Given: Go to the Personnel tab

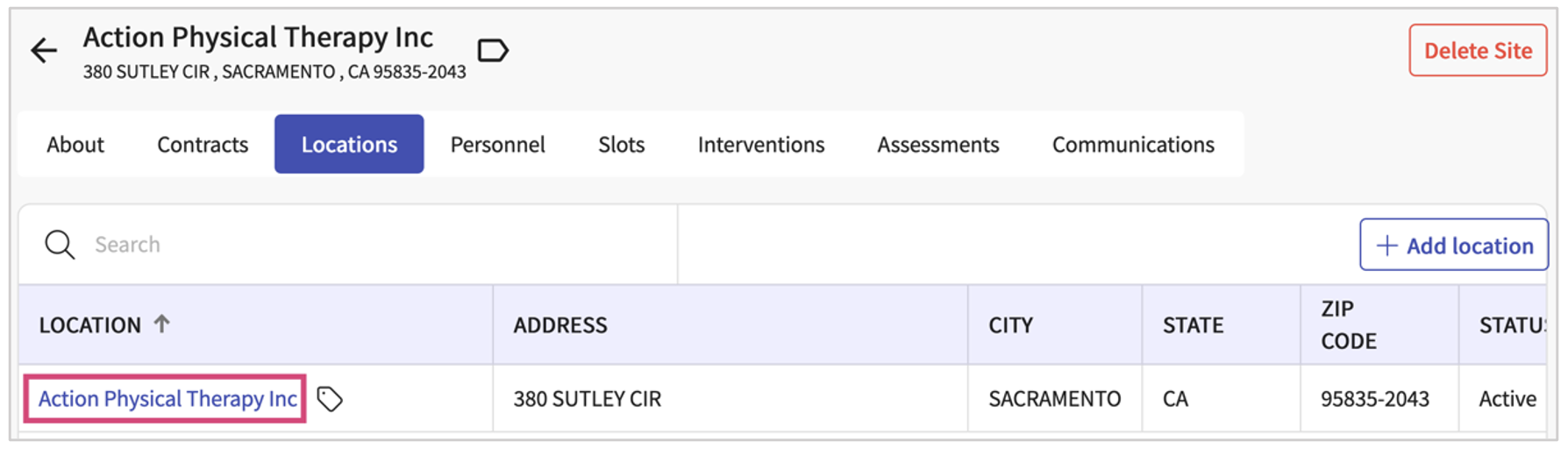Looking at the screenshot, I should click(497, 145).
